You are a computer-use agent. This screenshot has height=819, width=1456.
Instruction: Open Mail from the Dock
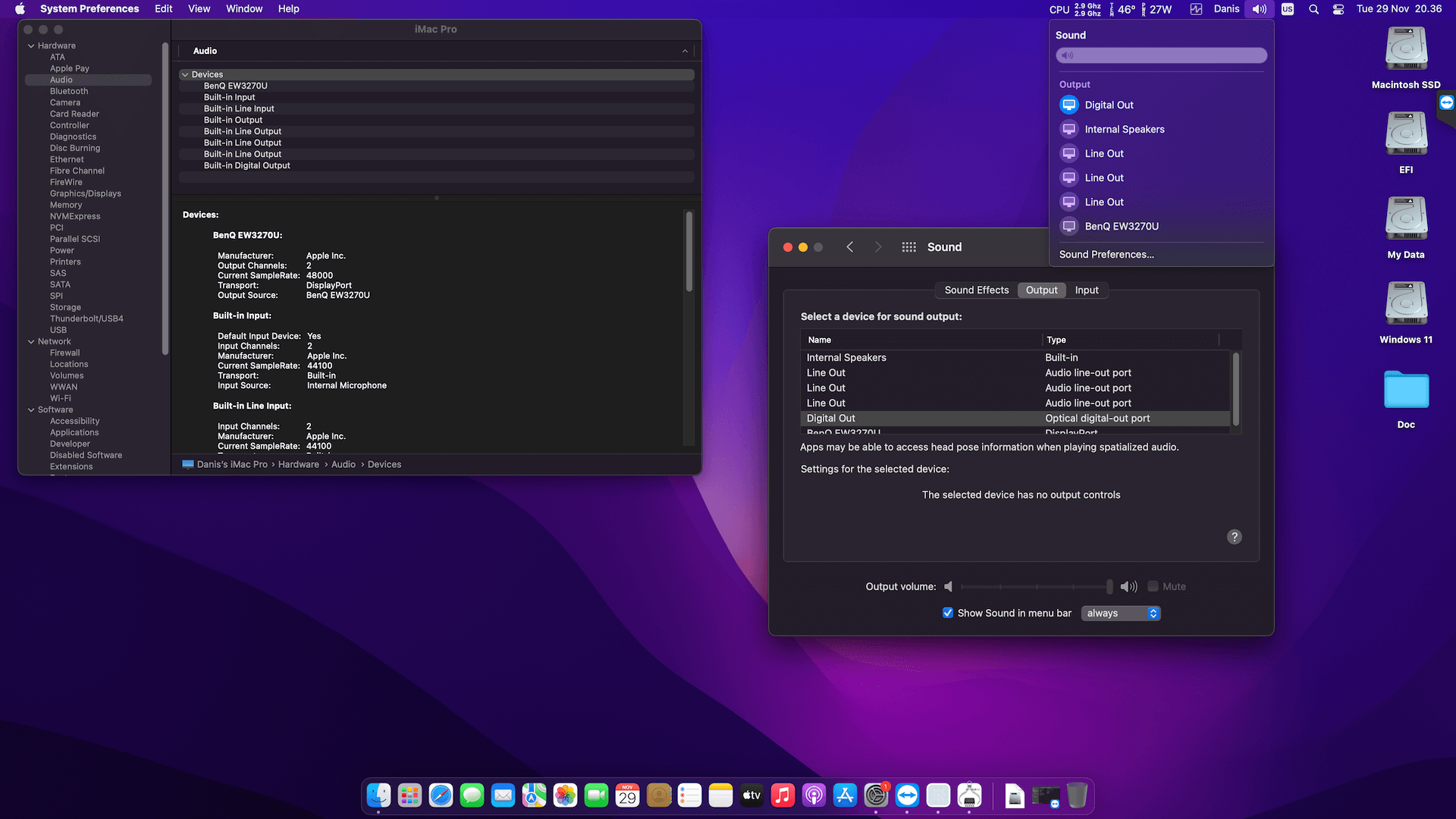pyautogui.click(x=503, y=795)
